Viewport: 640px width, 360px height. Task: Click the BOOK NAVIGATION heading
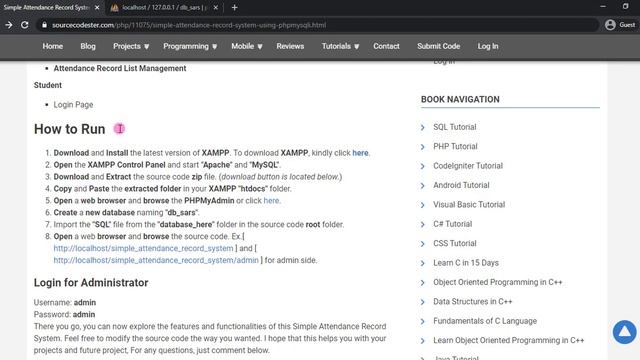pyautogui.click(x=460, y=99)
